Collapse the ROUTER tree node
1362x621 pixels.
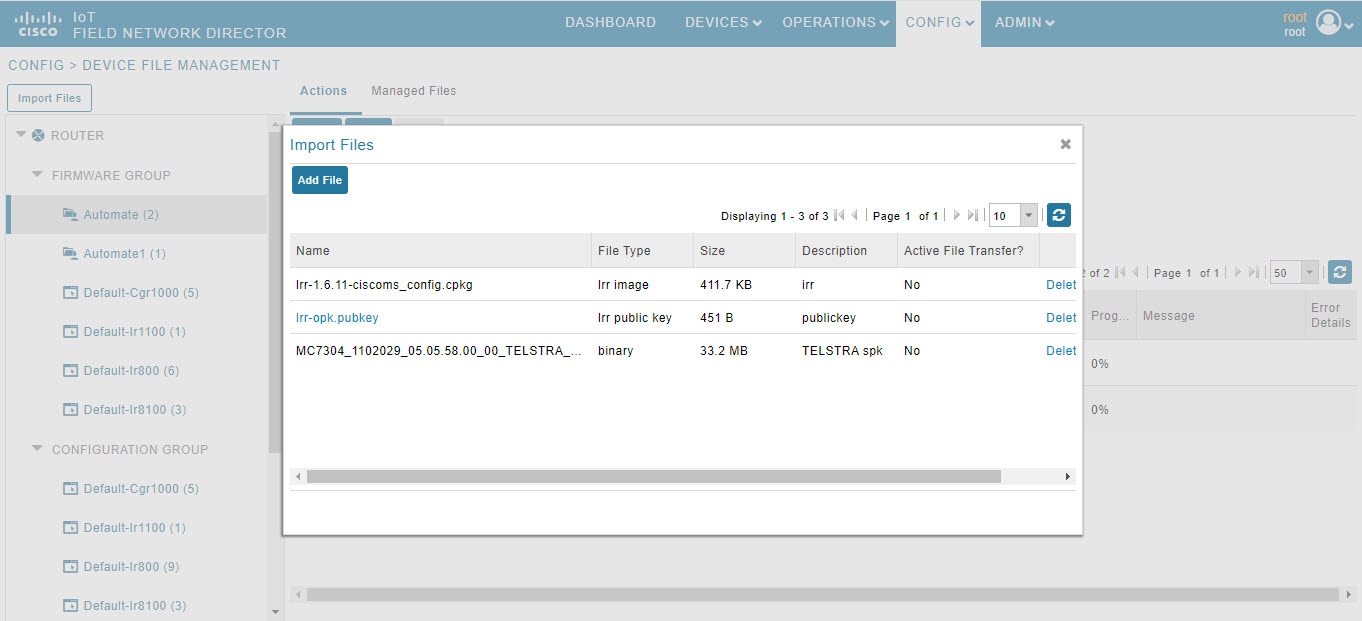(x=21, y=135)
